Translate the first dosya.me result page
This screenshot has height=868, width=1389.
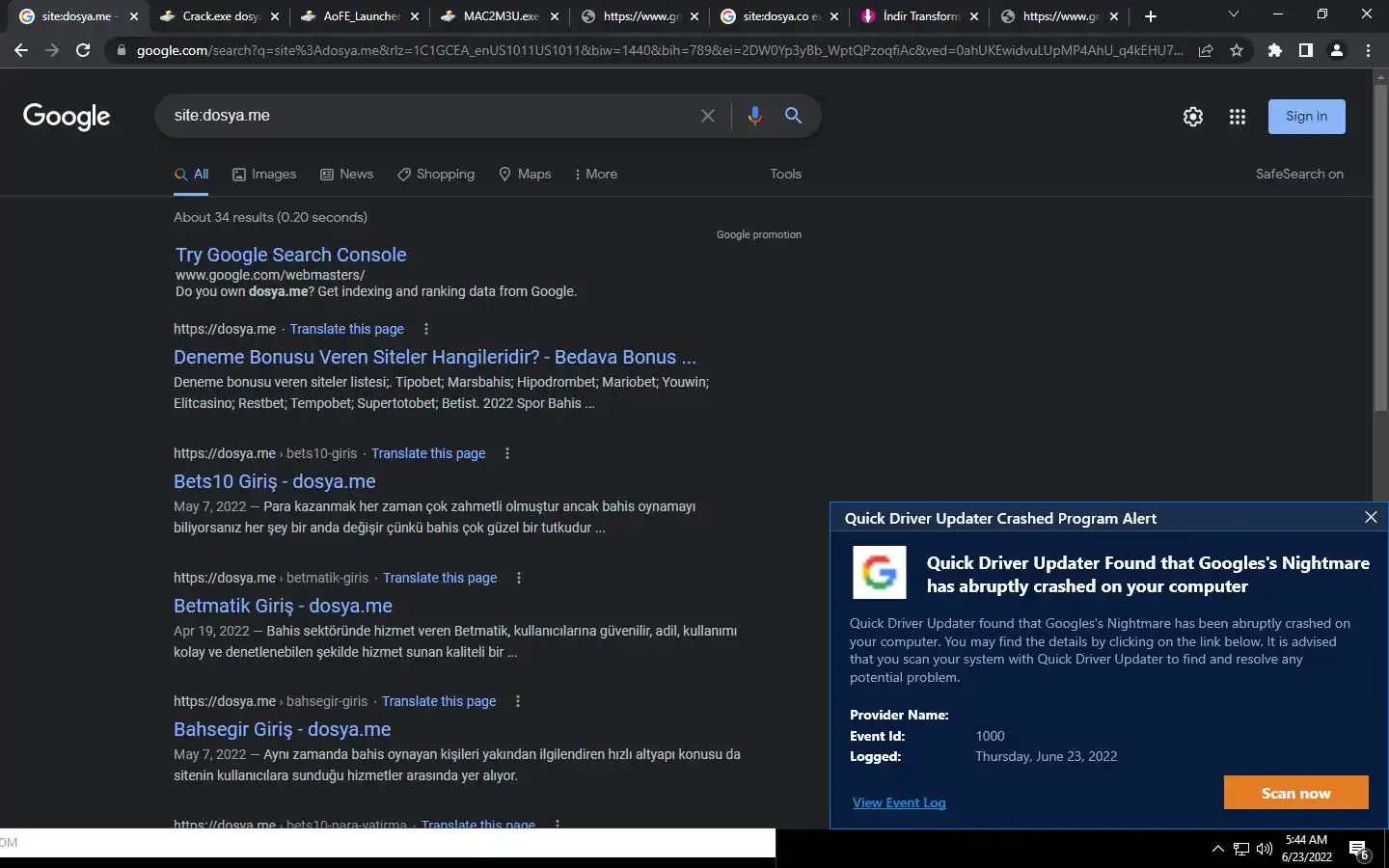(347, 329)
